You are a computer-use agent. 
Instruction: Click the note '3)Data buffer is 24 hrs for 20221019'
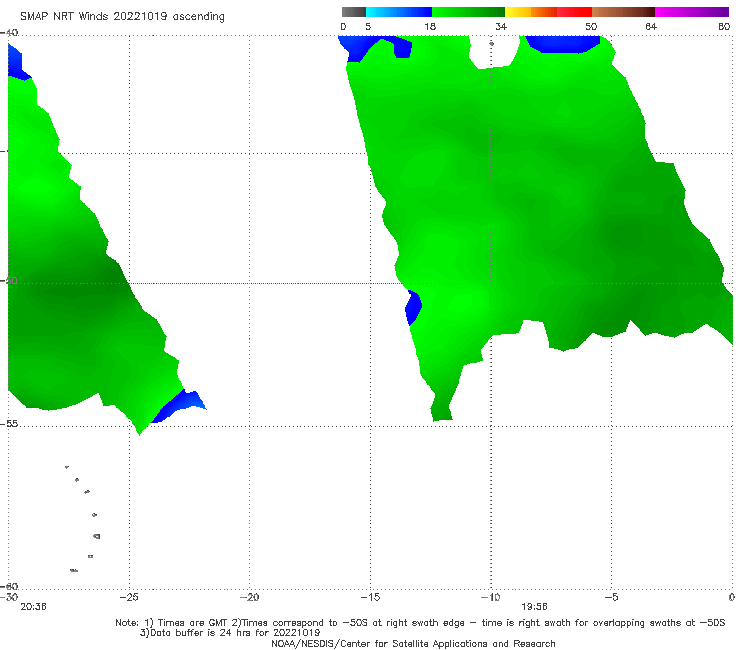tap(230, 633)
